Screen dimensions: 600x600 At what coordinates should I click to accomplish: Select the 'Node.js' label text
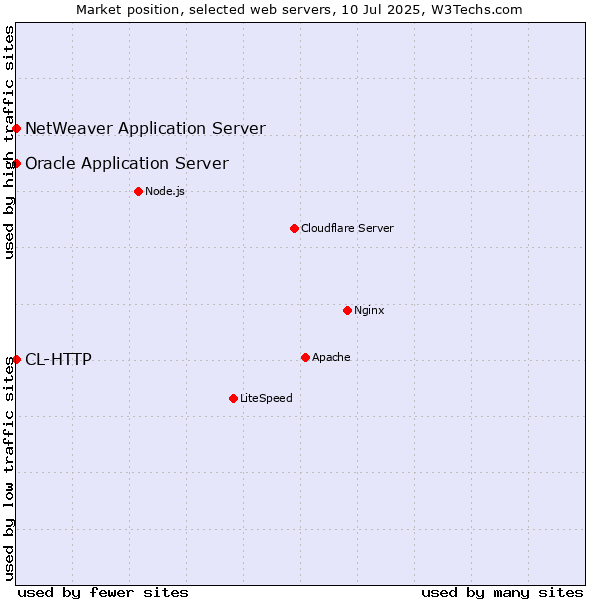[165, 191]
